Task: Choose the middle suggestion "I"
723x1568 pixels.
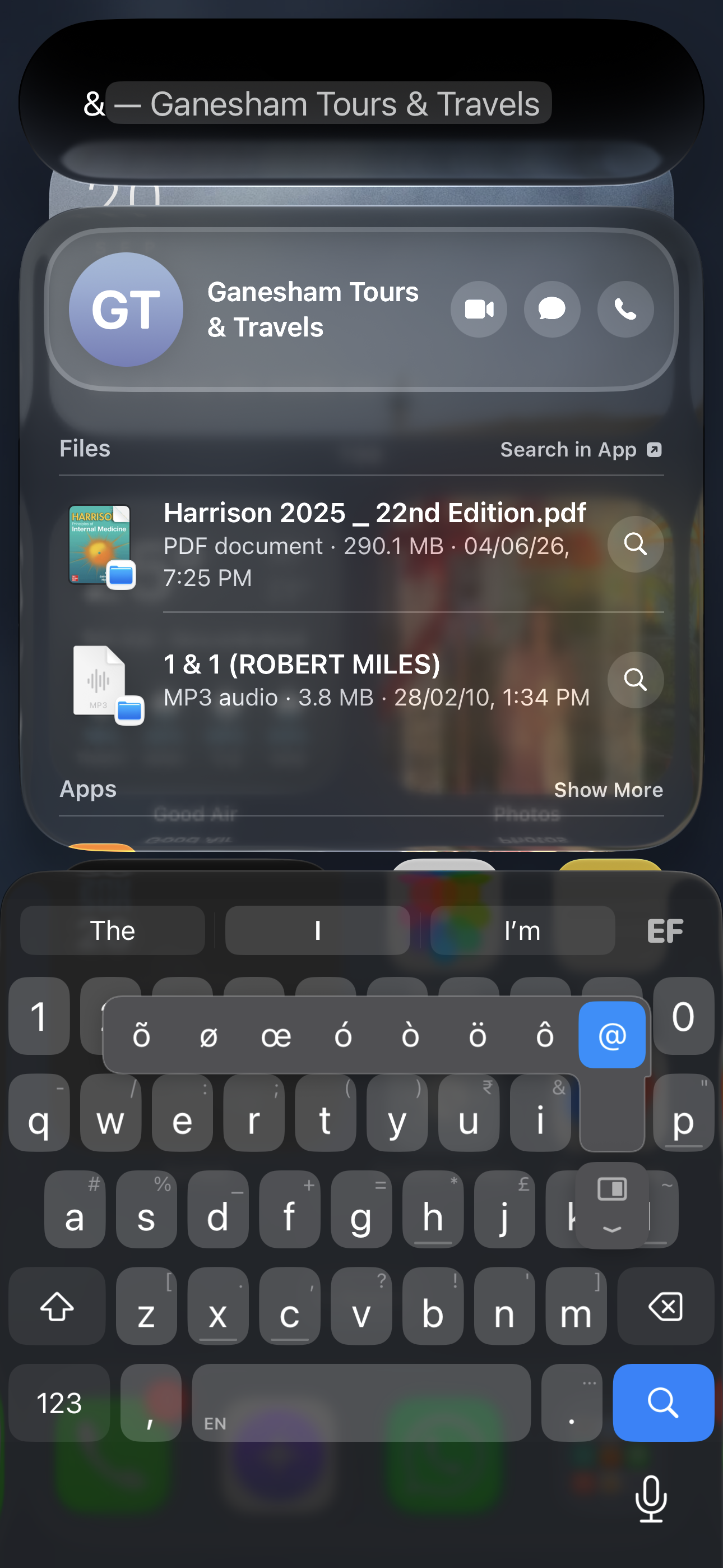Action: [x=317, y=930]
